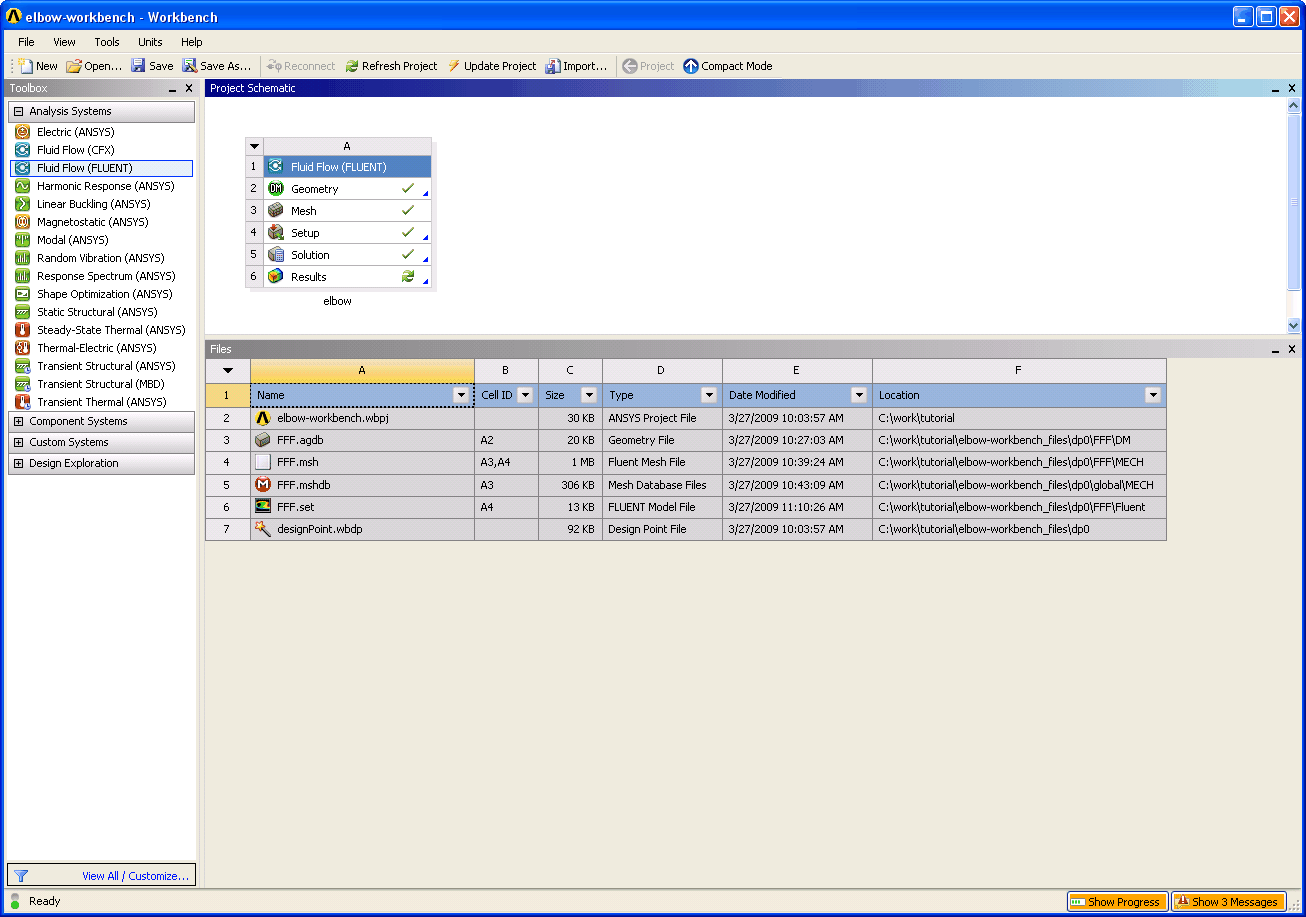Open the system A header dropdown arrow
The height and width of the screenshot is (917, 1306).
pyautogui.click(x=254, y=146)
